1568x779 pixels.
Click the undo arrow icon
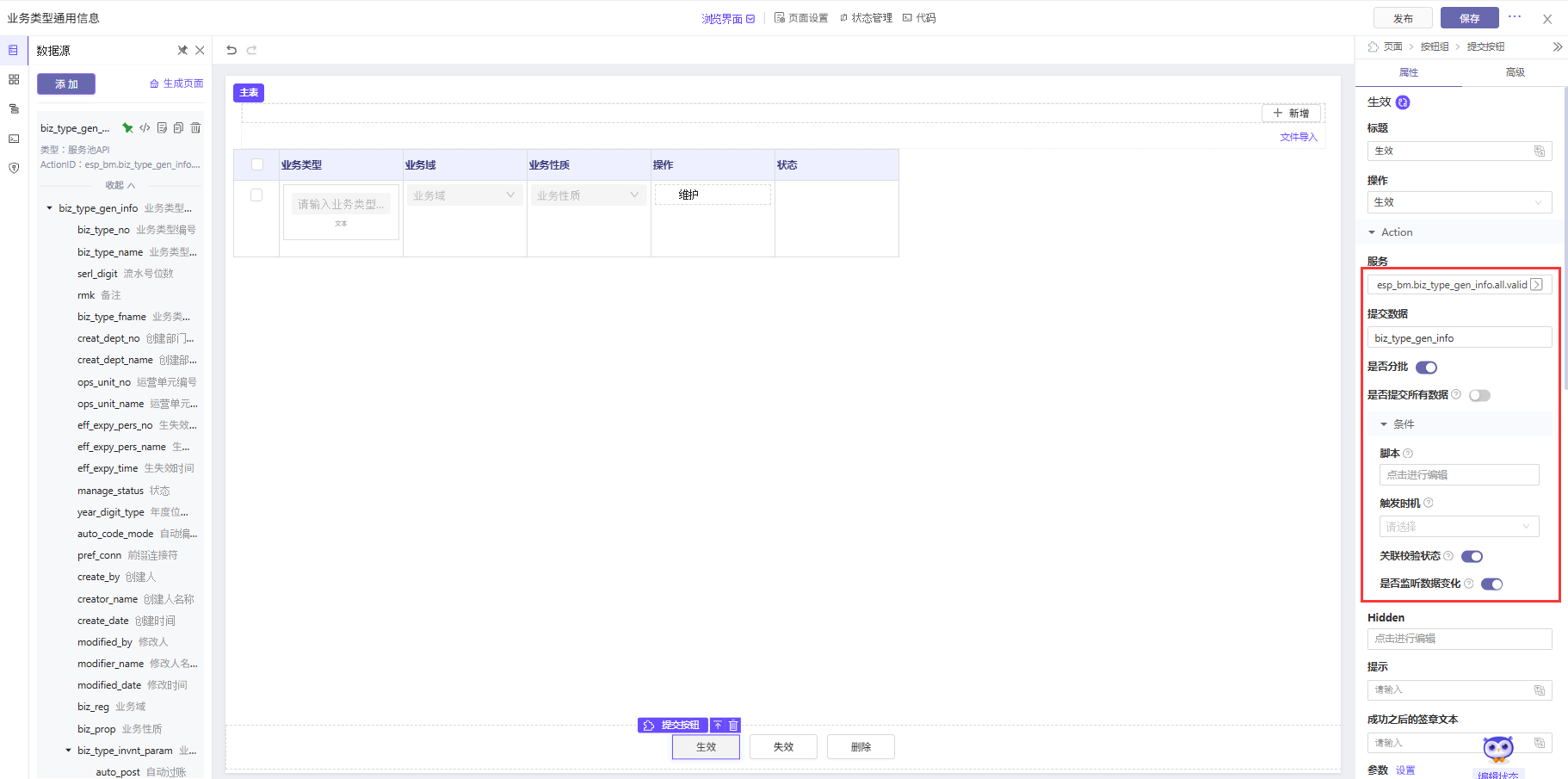[231, 50]
